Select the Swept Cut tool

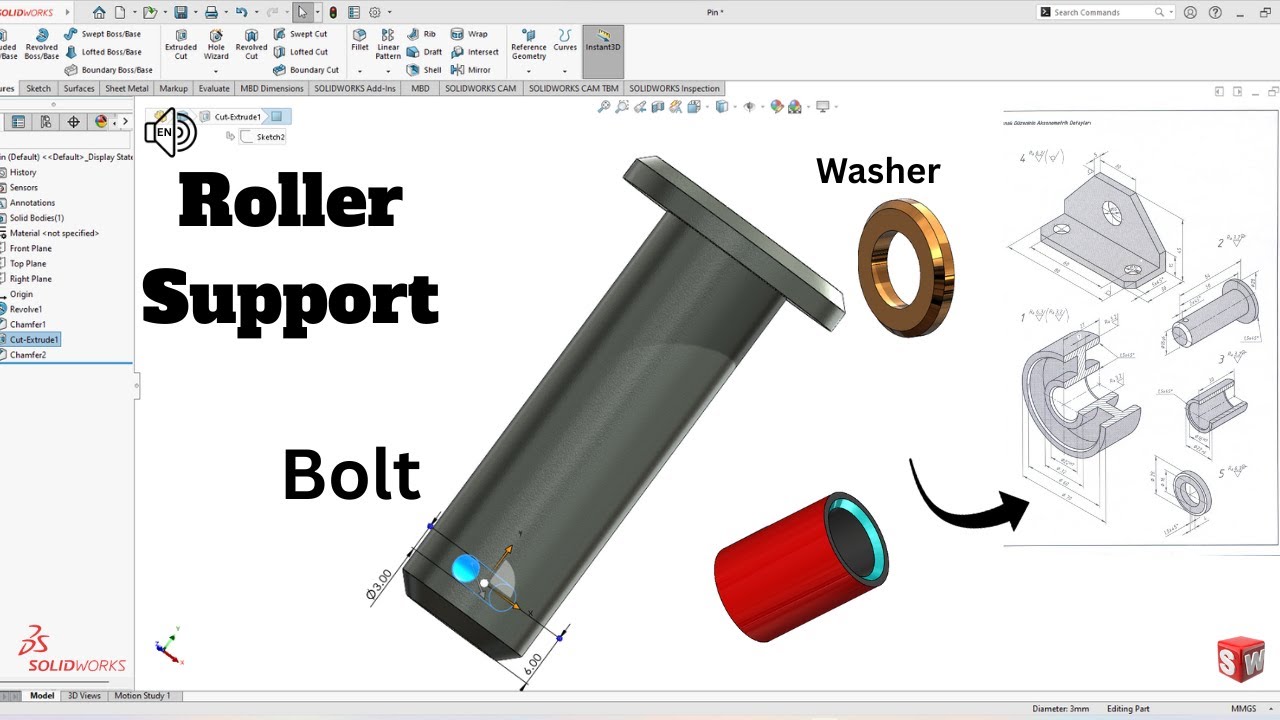pyautogui.click(x=300, y=34)
